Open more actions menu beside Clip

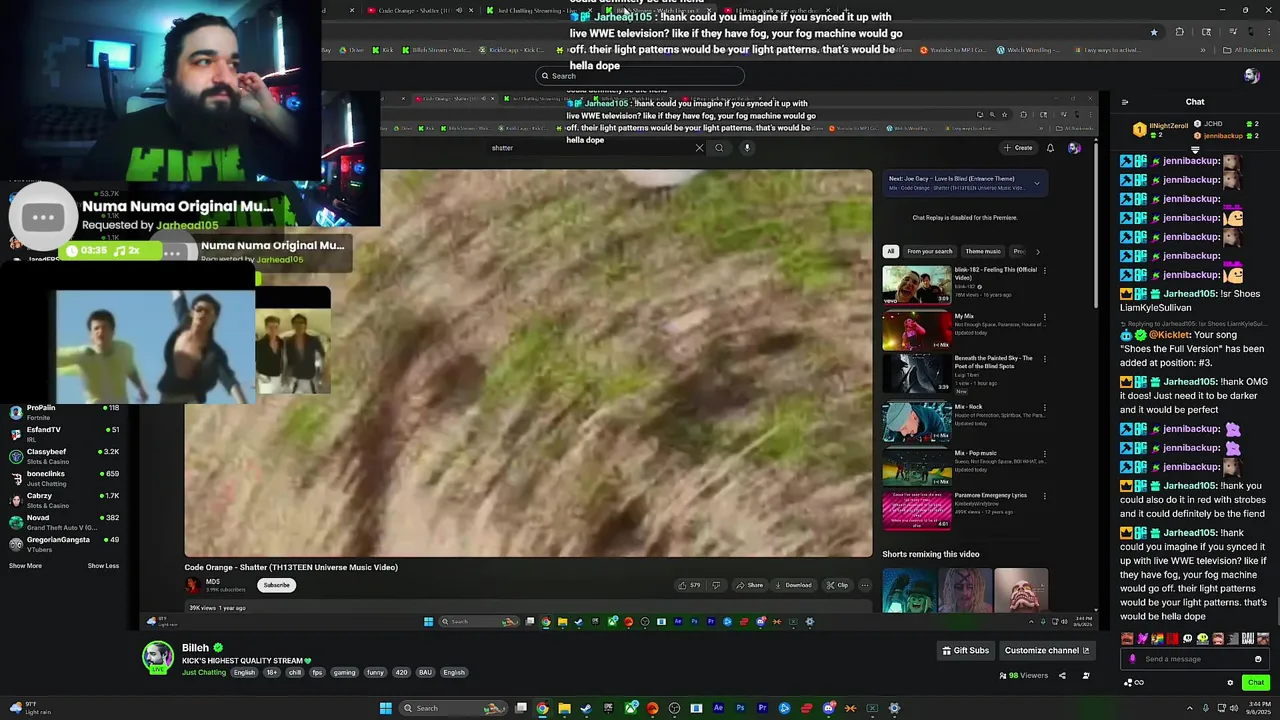[x=865, y=585]
